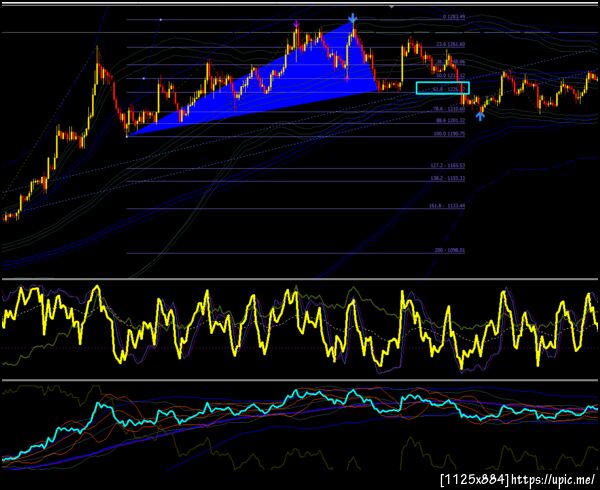The image size is (600, 490).
Task: Click the 0 Fibonacci level label at top
Action: (x=454, y=17)
